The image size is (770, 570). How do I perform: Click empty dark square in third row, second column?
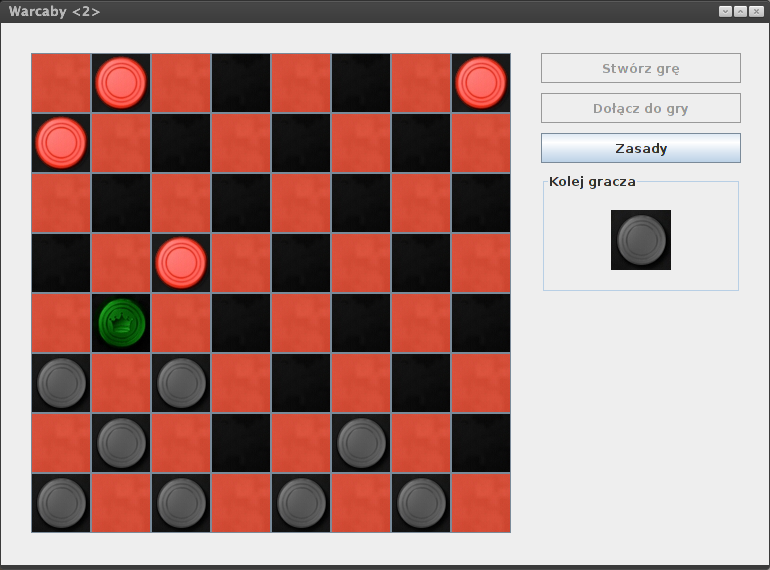click(121, 203)
